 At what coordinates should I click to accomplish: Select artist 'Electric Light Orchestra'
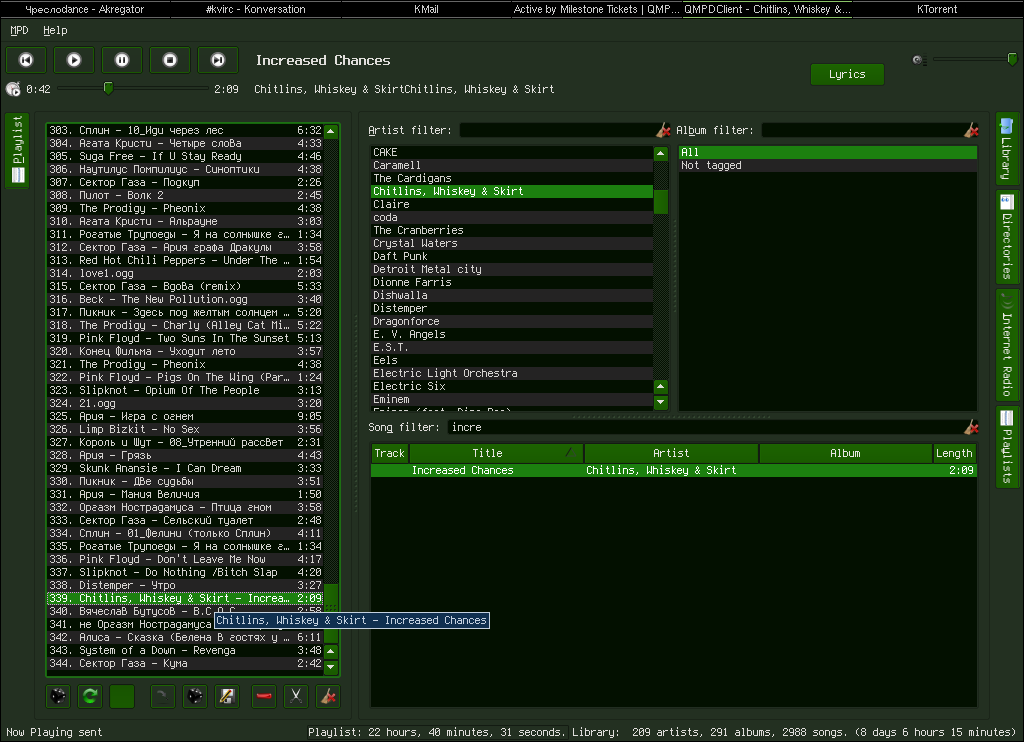click(512, 373)
